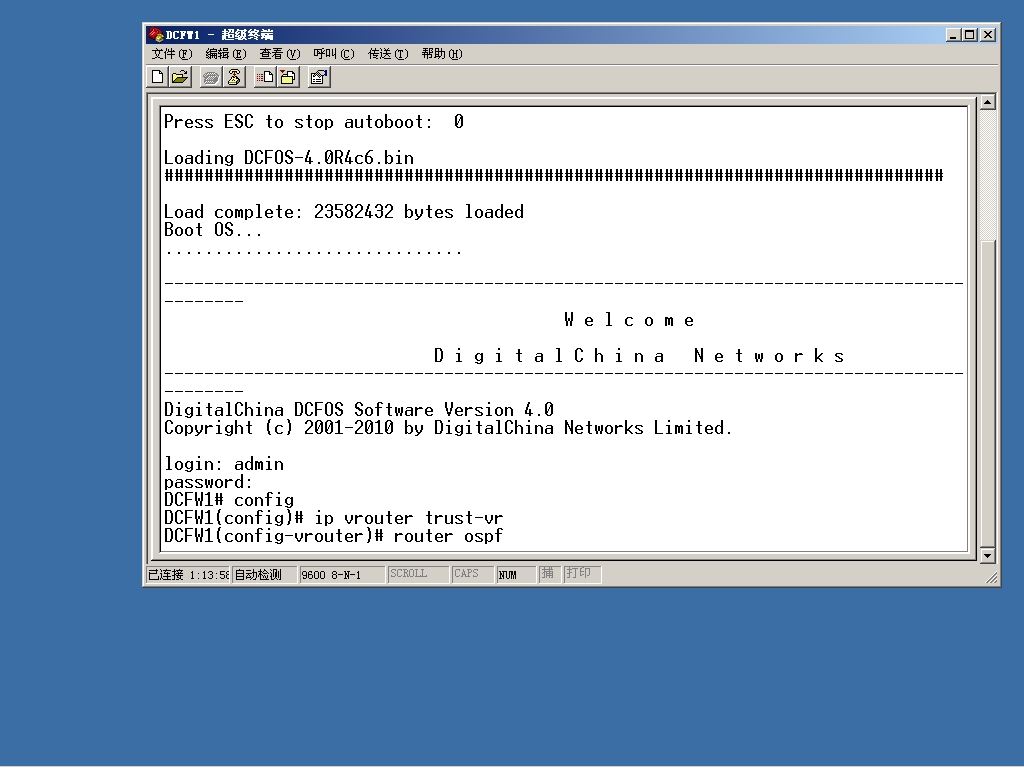Click the 9600 8-N-1 status entry
The image size is (1024, 768).
tap(341, 575)
